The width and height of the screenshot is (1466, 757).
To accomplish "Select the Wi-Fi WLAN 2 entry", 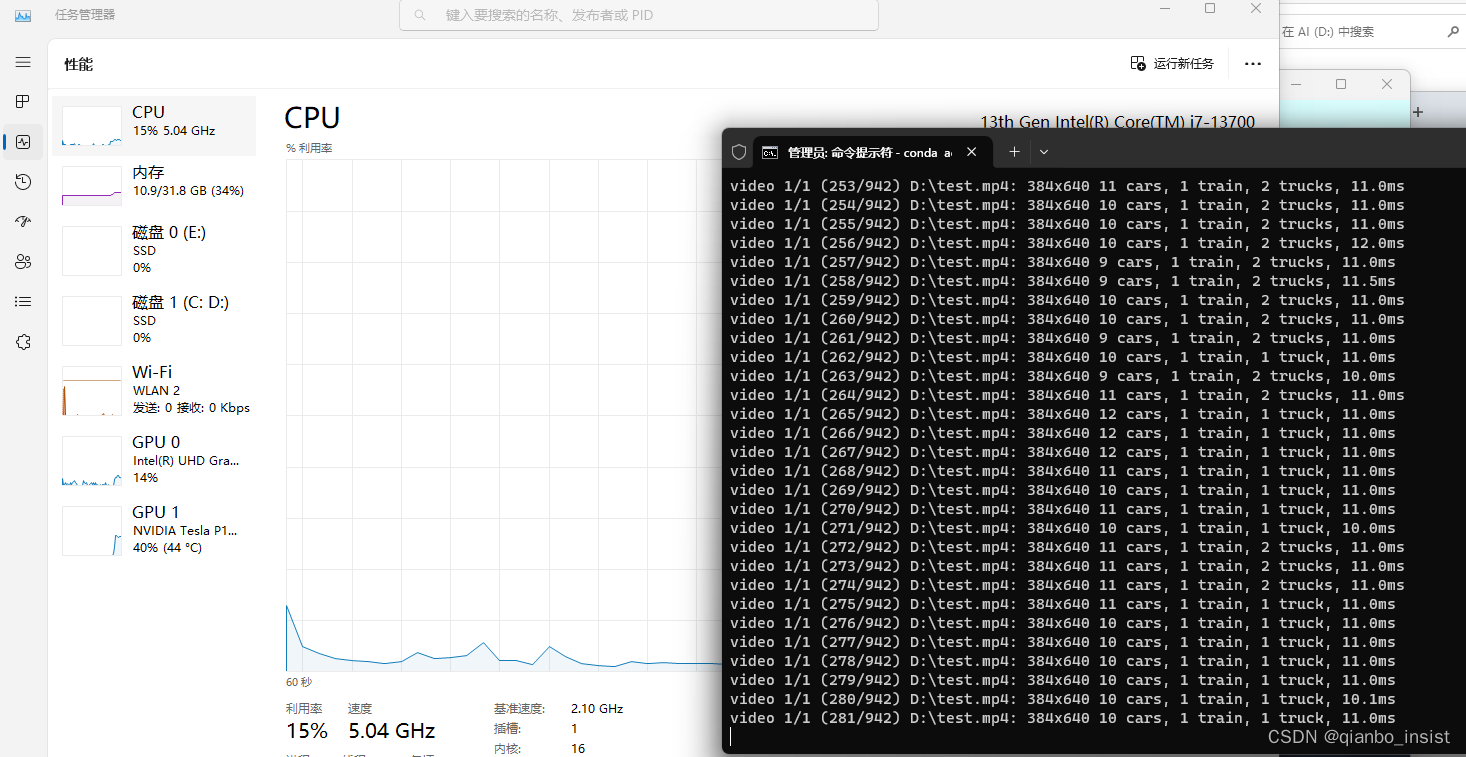I will [154, 390].
